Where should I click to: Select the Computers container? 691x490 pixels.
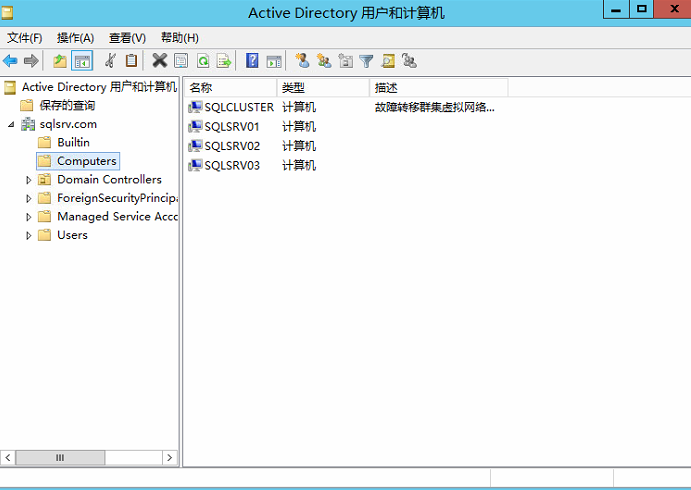86,161
